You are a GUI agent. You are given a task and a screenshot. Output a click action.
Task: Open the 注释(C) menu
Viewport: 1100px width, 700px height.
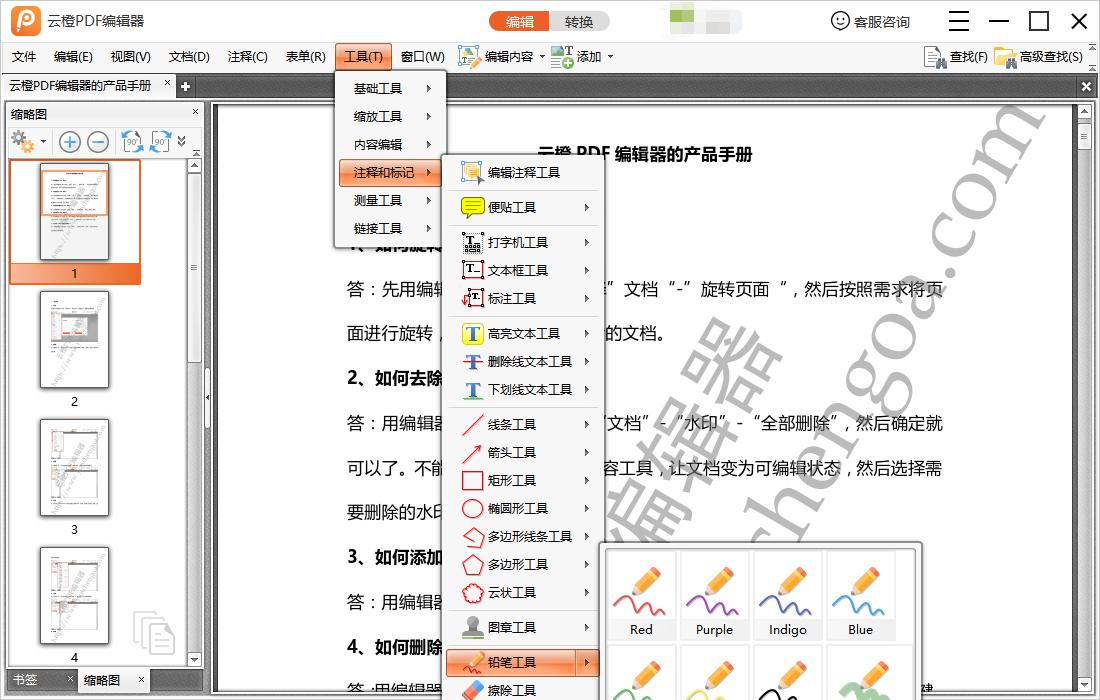tap(247, 57)
